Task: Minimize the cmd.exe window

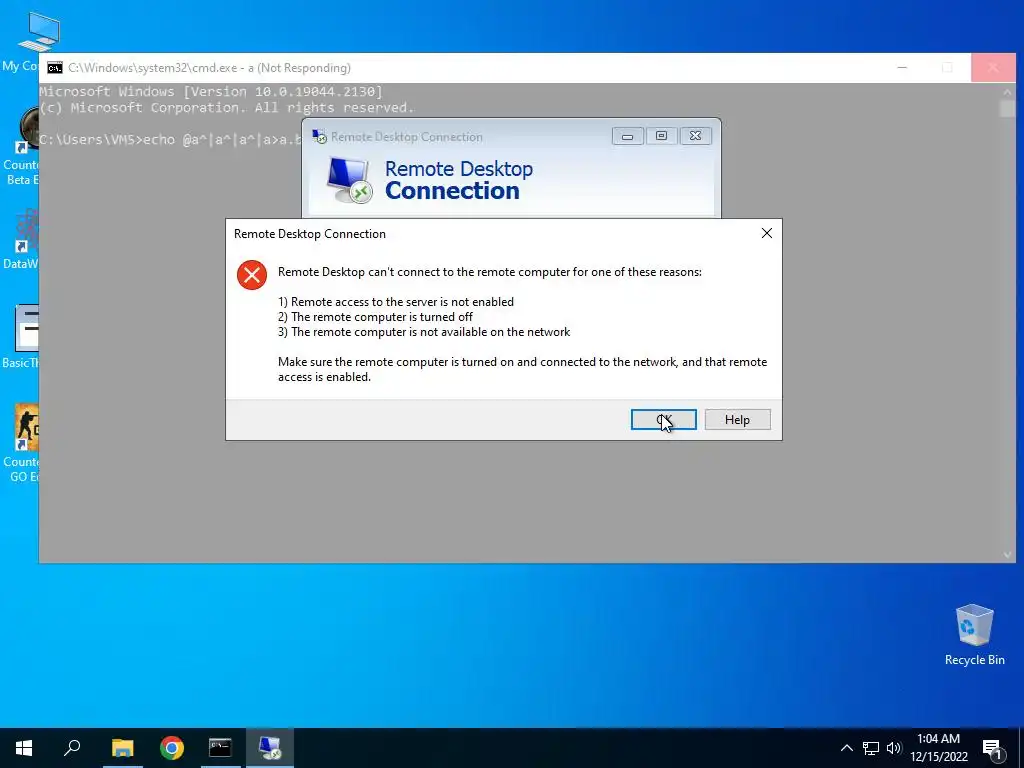Action: tap(902, 67)
